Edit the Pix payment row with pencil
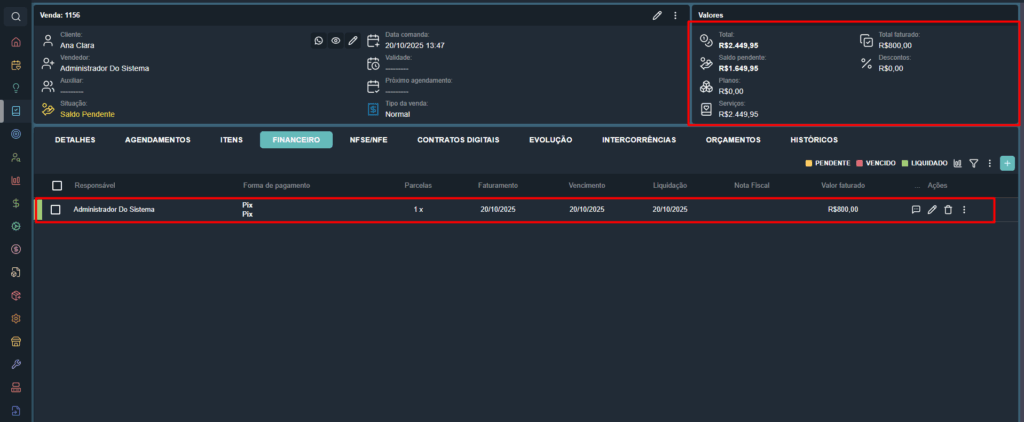 pos(932,209)
